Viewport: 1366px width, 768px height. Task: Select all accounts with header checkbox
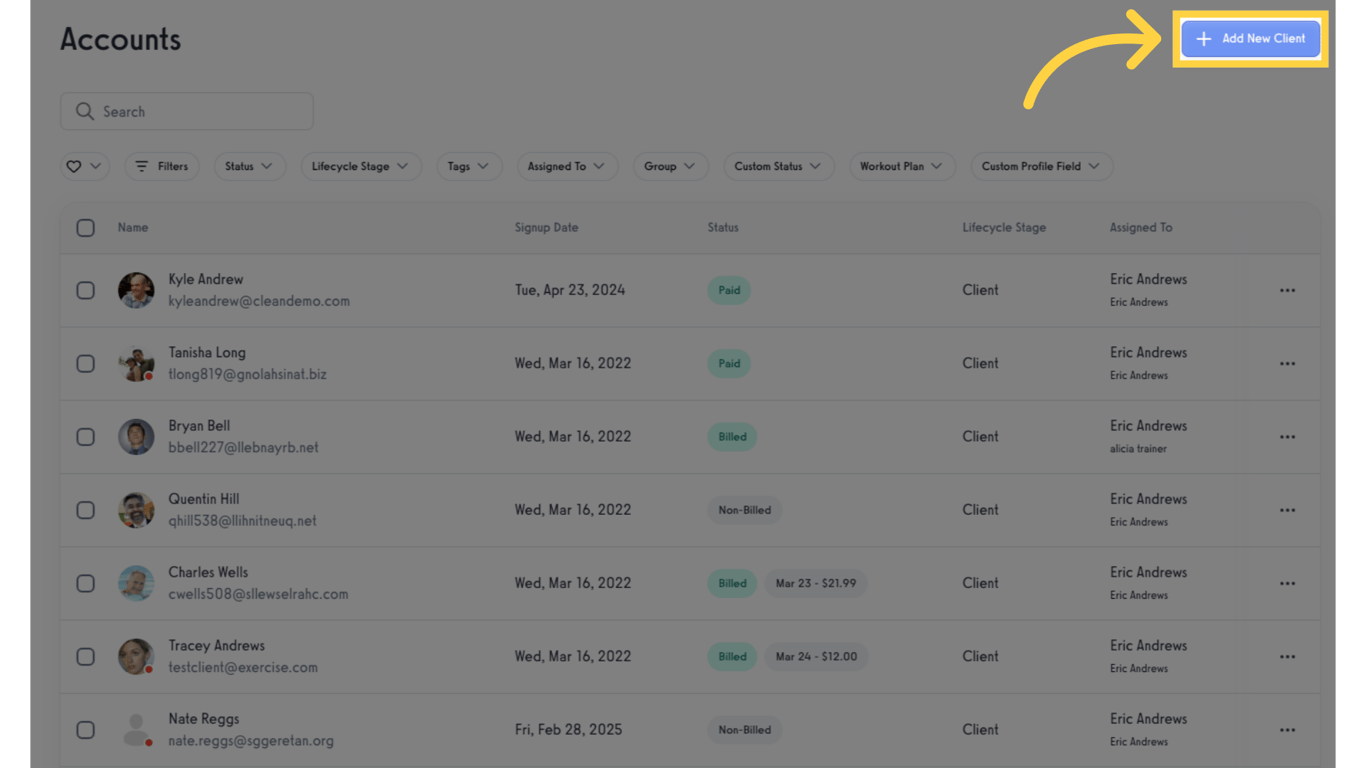[86, 228]
